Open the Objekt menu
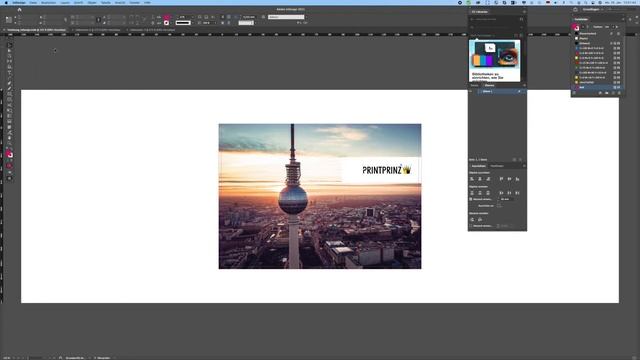Viewport: 640px width, 360px height. (x=92, y=2)
